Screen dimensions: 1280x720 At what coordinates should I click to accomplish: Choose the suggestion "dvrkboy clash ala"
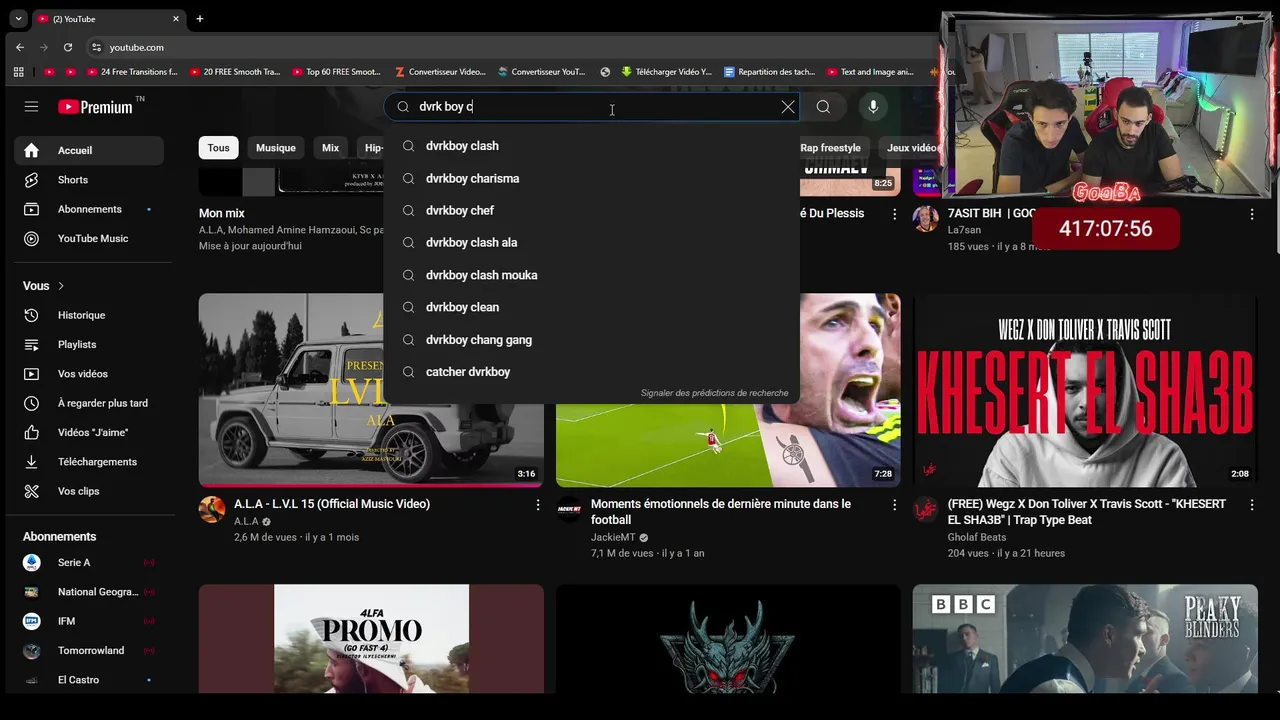591,243
